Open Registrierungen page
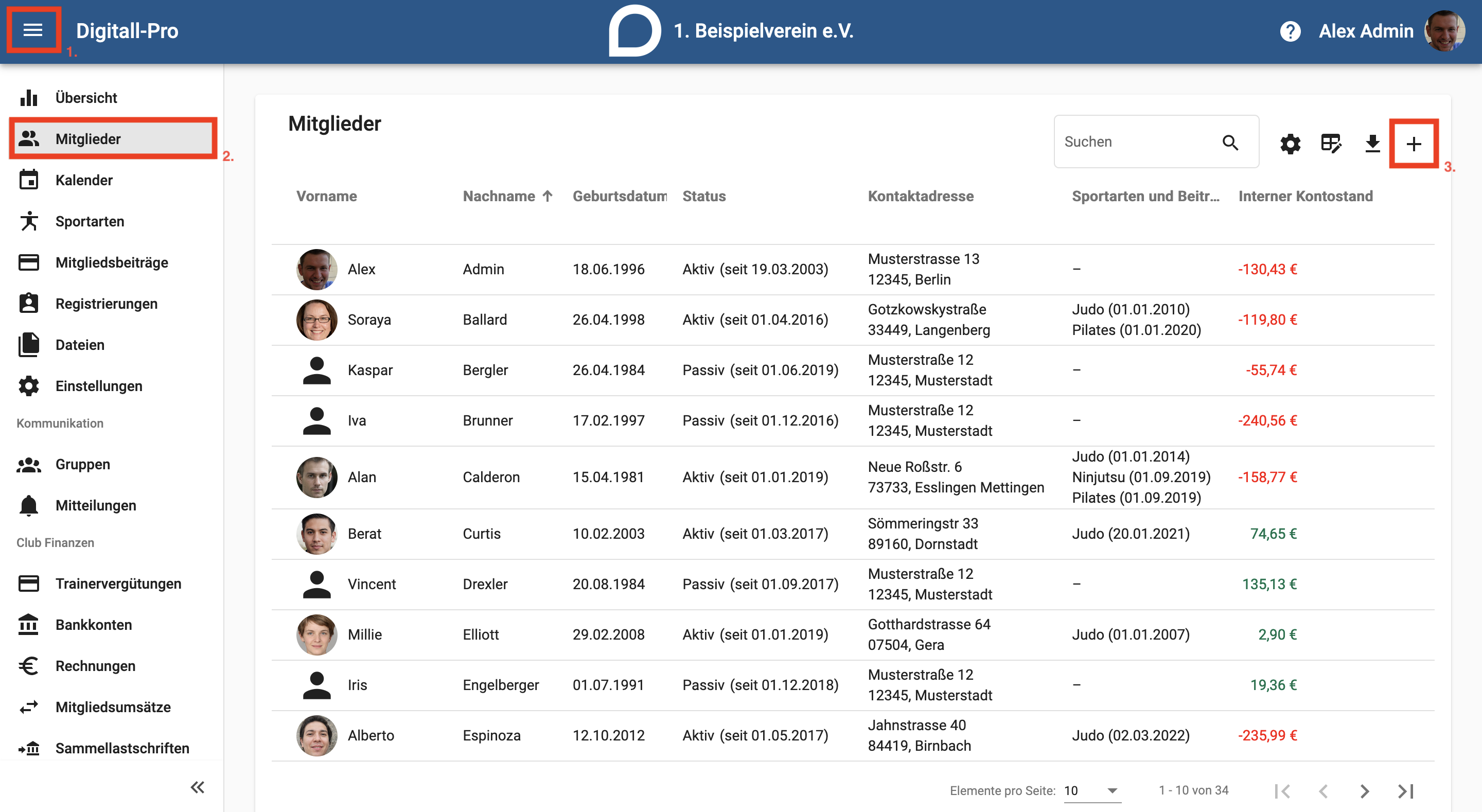 (112, 303)
